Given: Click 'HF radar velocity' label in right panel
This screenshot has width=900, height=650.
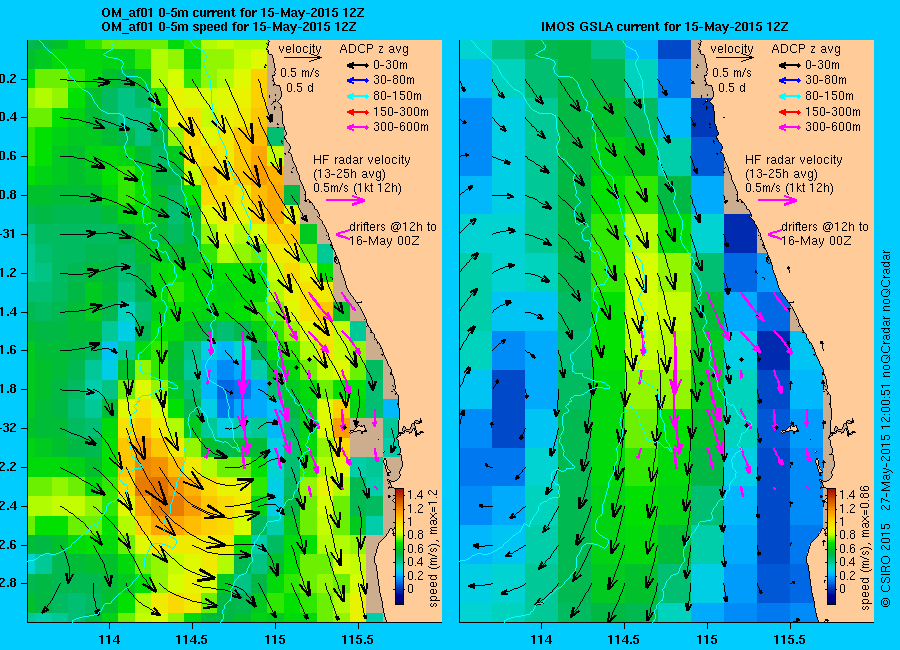Looking at the screenshot, I should coord(794,160).
